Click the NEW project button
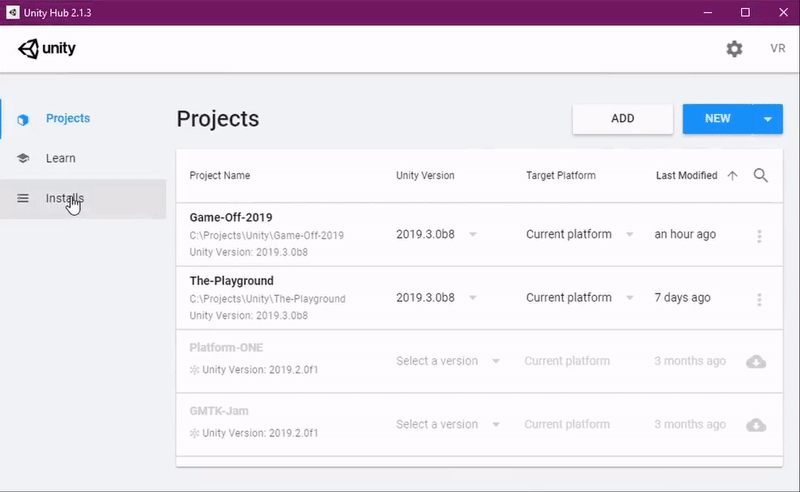800x492 pixels. (x=717, y=119)
